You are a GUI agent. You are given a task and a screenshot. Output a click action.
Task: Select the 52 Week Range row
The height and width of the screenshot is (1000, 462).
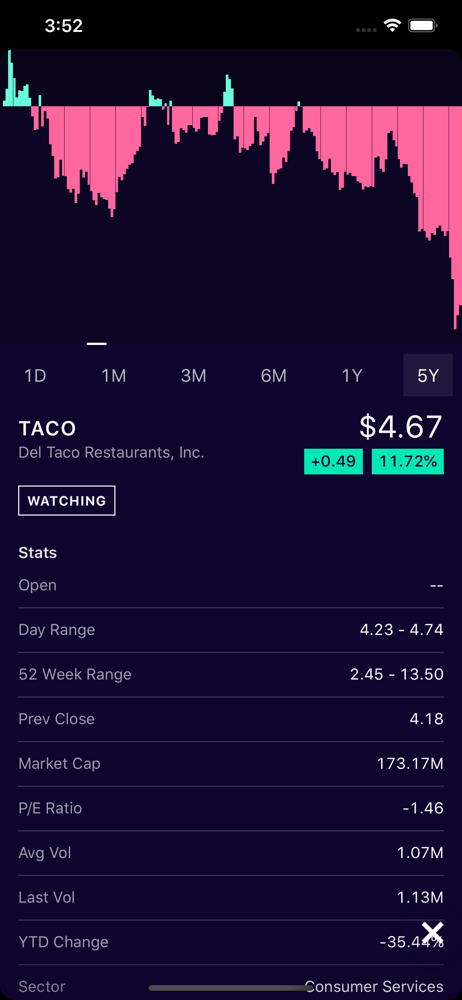[x=231, y=674]
